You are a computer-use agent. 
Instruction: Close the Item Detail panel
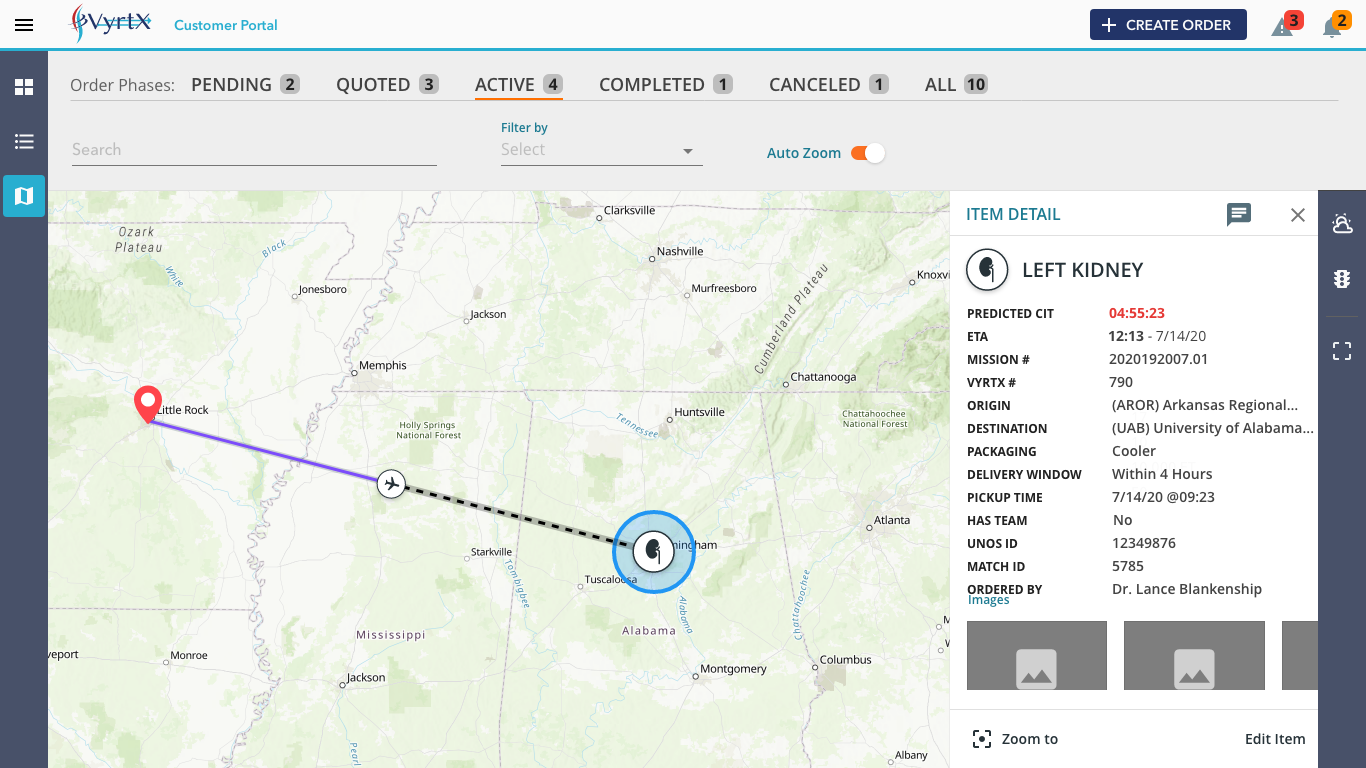(x=1298, y=214)
